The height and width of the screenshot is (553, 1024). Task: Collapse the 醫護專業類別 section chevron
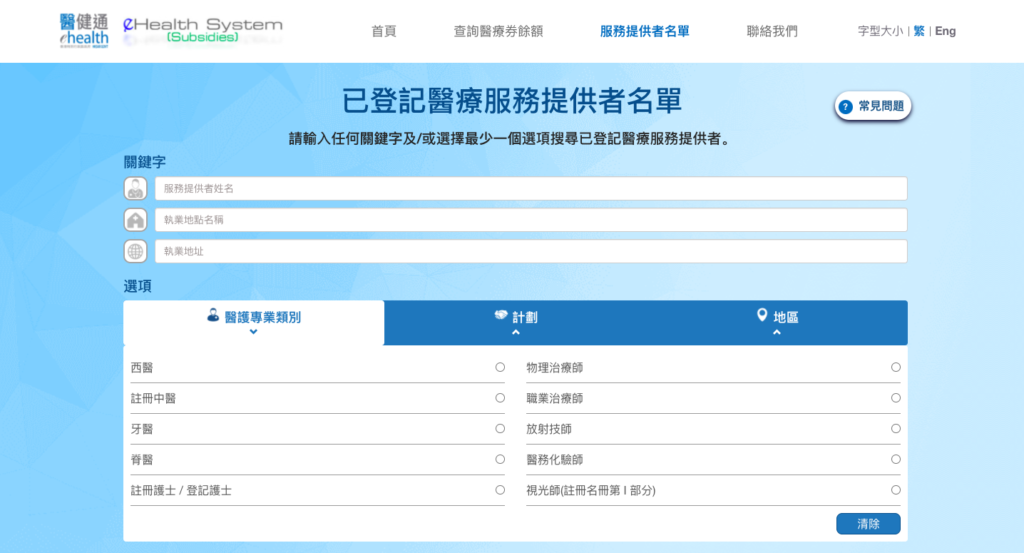click(253, 332)
